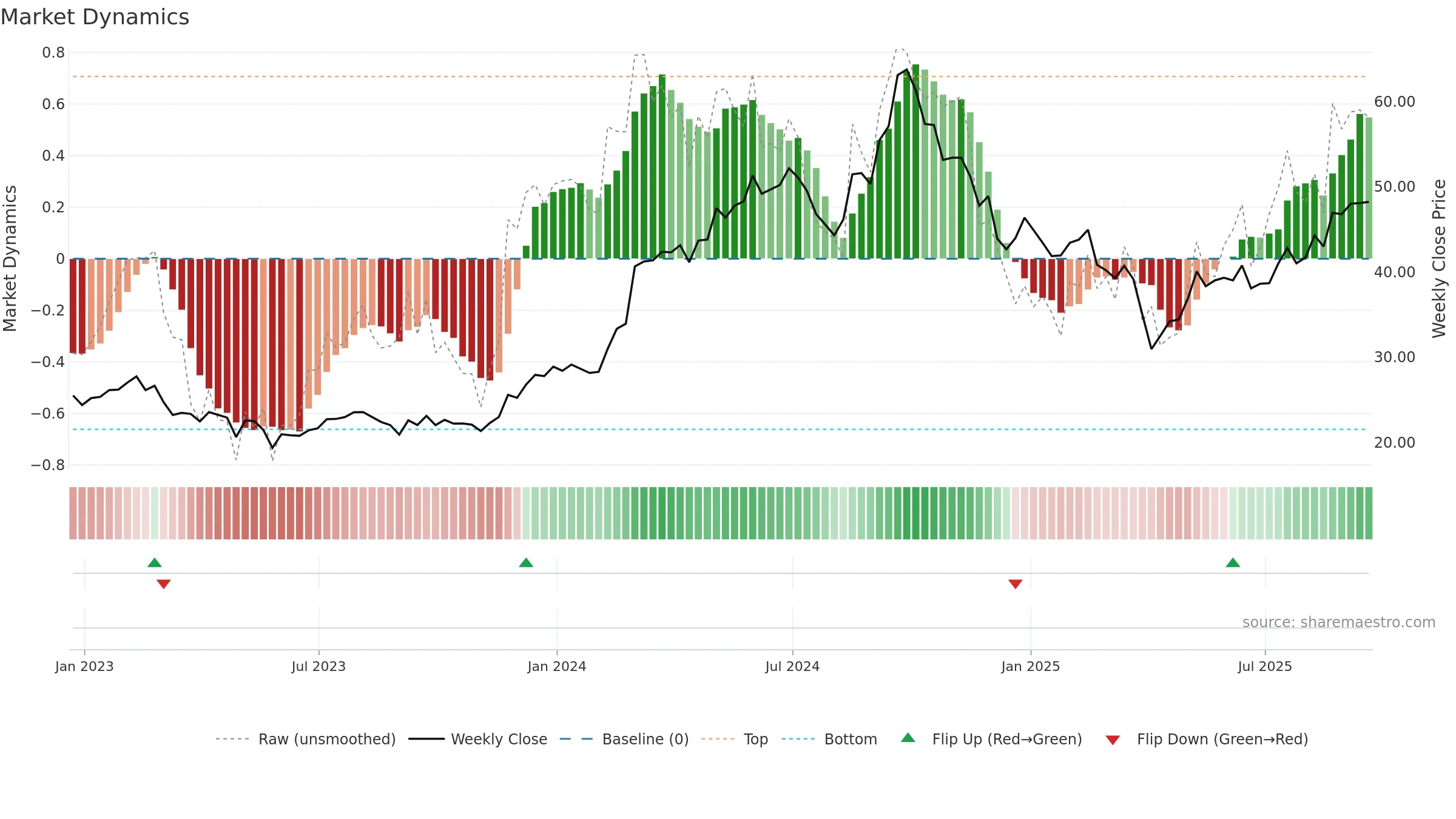
Task: Click the −0.4 Market Dynamics tick label
Action: point(48,362)
